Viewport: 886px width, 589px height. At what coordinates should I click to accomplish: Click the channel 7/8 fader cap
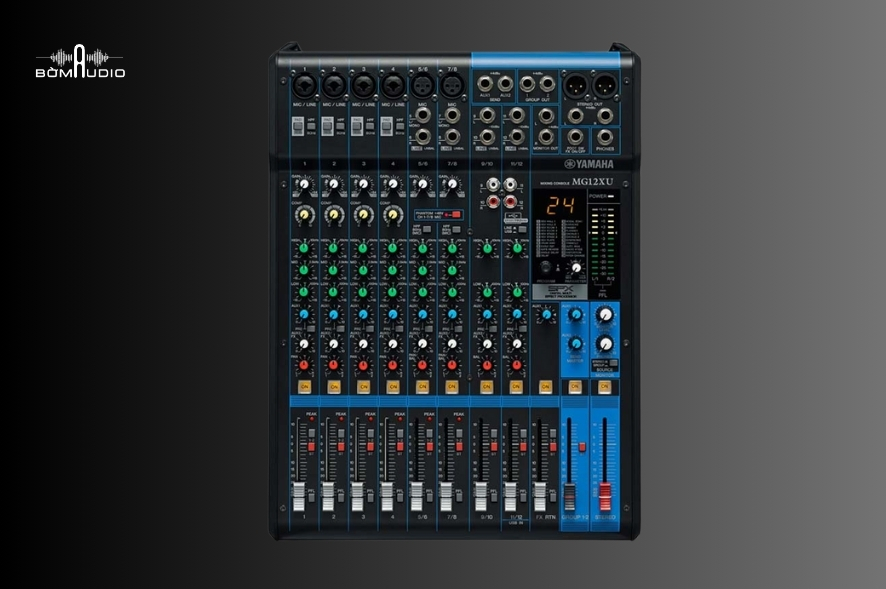click(x=446, y=497)
